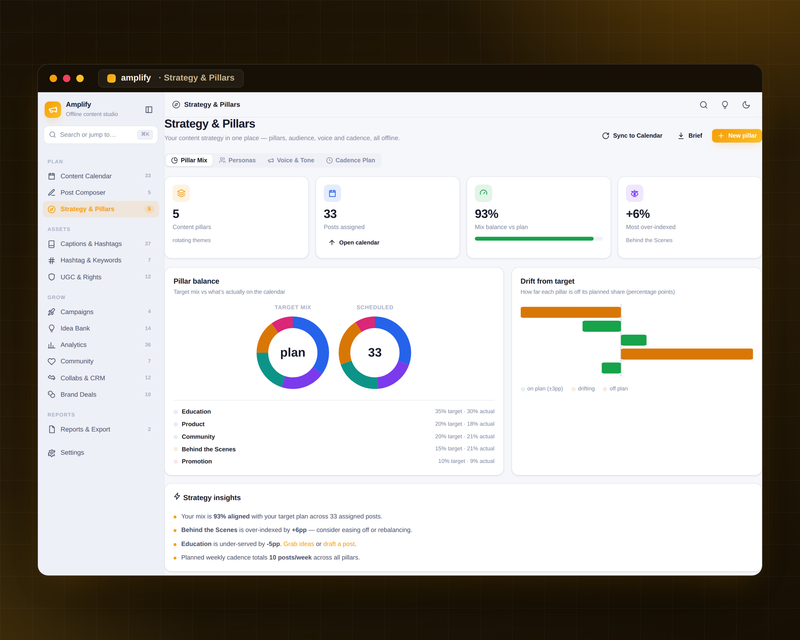Click the Strategy insights lightning icon
The image size is (800, 640).
tap(177, 497)
